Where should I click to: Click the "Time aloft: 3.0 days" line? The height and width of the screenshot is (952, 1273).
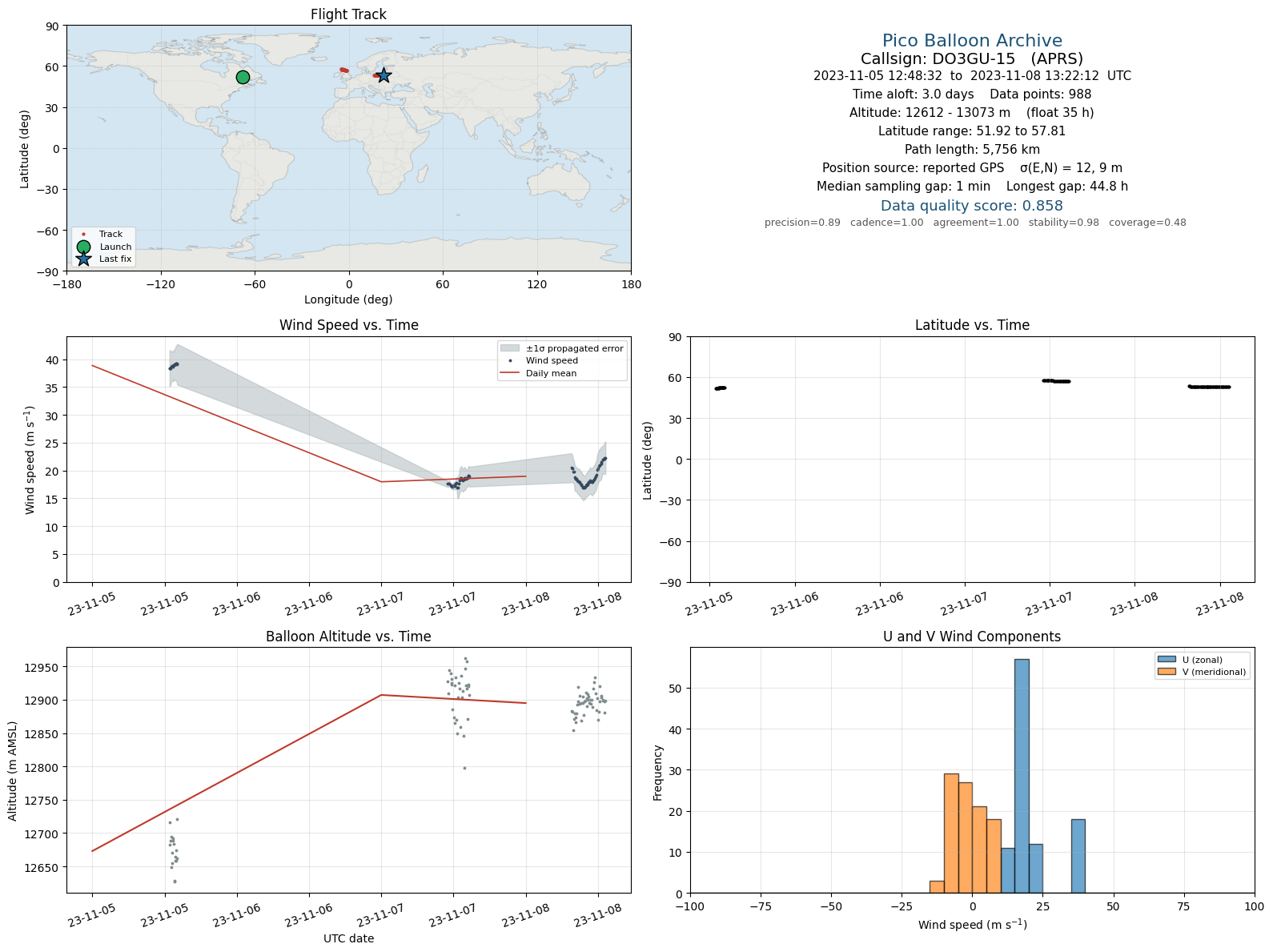(972, 94)
